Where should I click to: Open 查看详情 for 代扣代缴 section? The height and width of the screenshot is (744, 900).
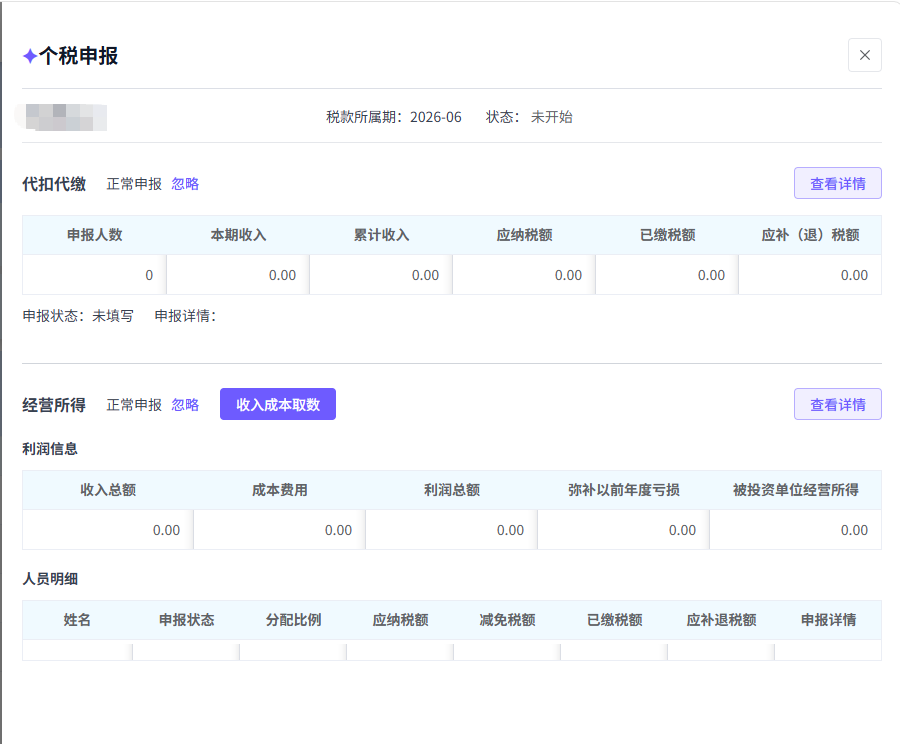tap(837, 183)
